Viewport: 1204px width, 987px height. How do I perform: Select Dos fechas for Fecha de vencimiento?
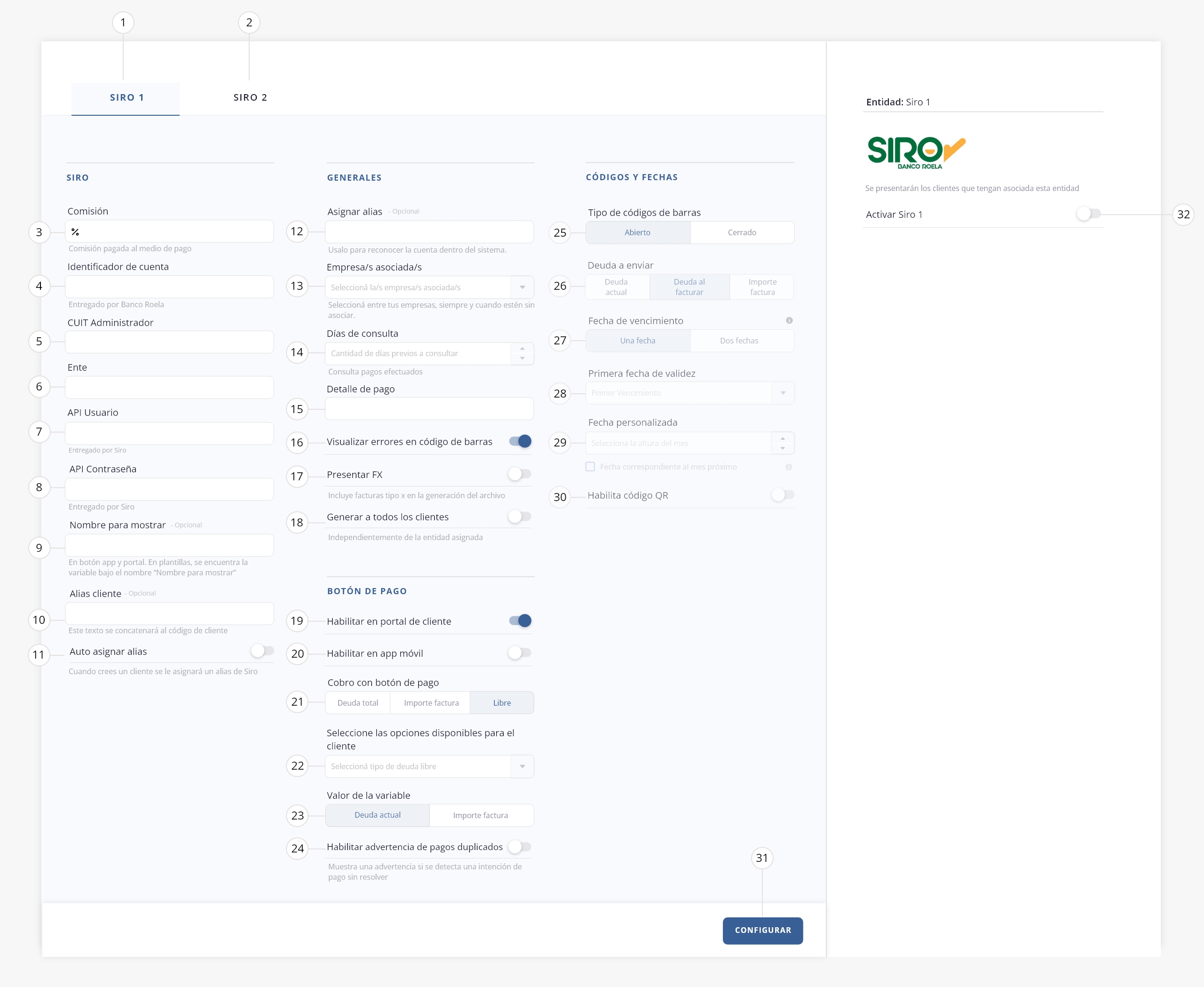(739, 341)
